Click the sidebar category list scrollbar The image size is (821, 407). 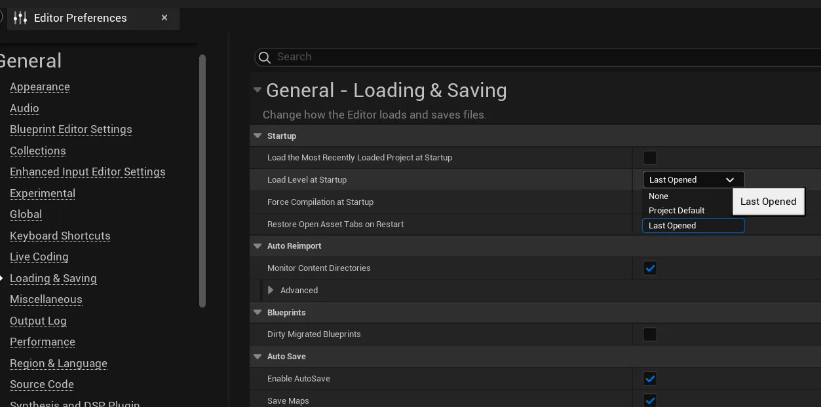202,181
